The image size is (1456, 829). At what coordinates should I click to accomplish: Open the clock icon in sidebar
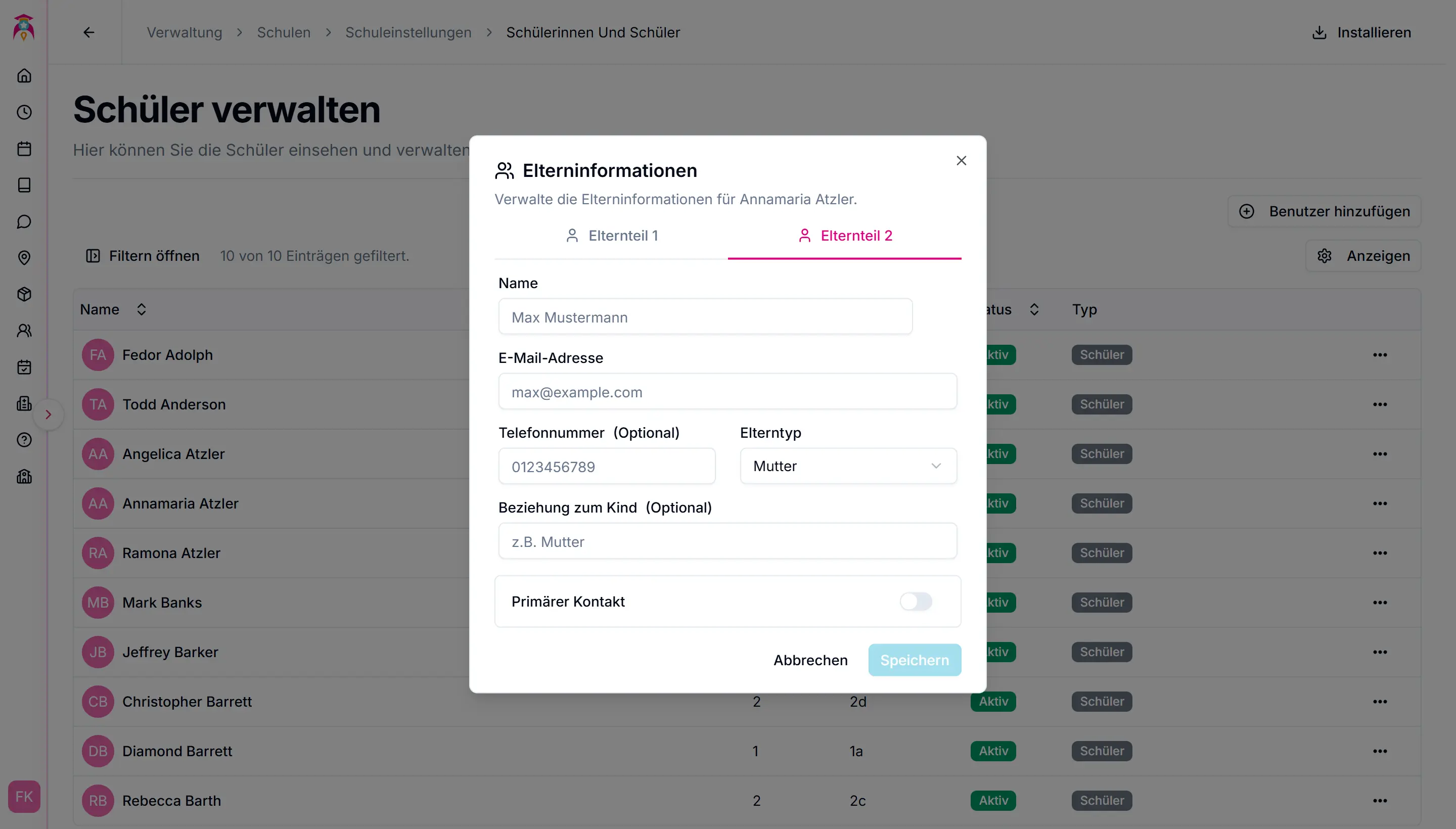pyautogui.click(x=24, y=112)
